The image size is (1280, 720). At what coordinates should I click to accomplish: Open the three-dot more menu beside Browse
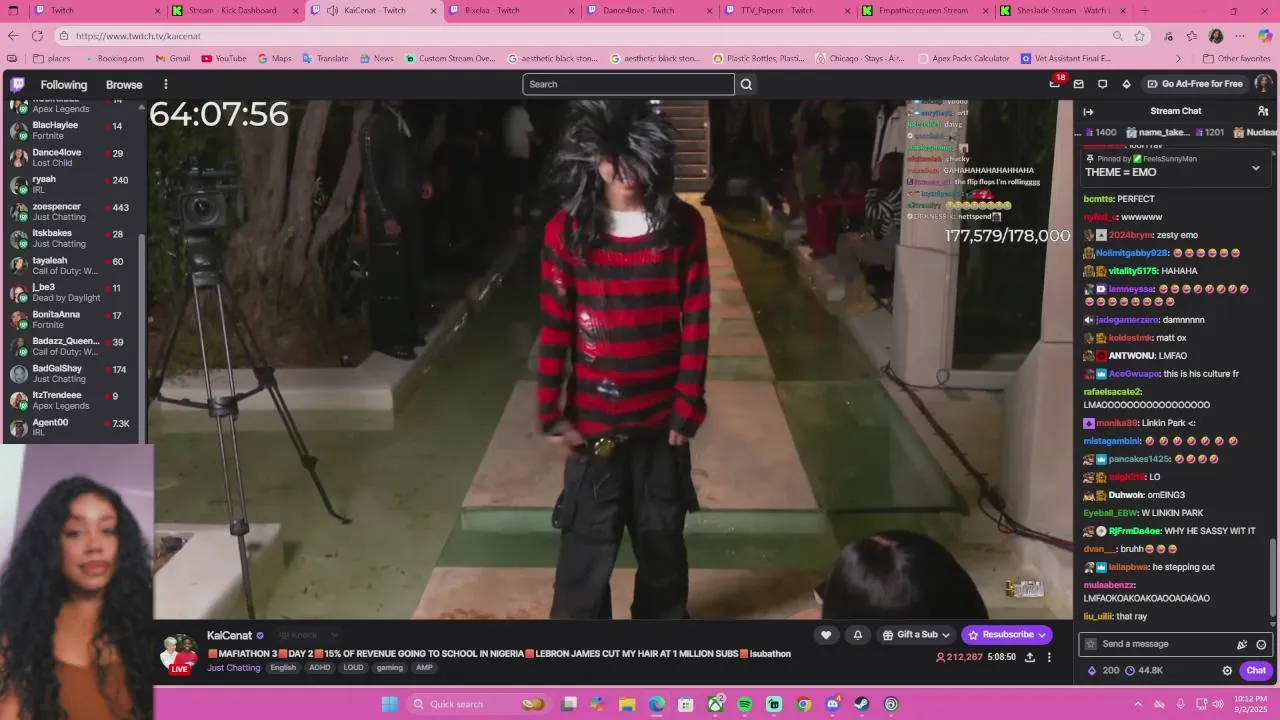(166, 84)
